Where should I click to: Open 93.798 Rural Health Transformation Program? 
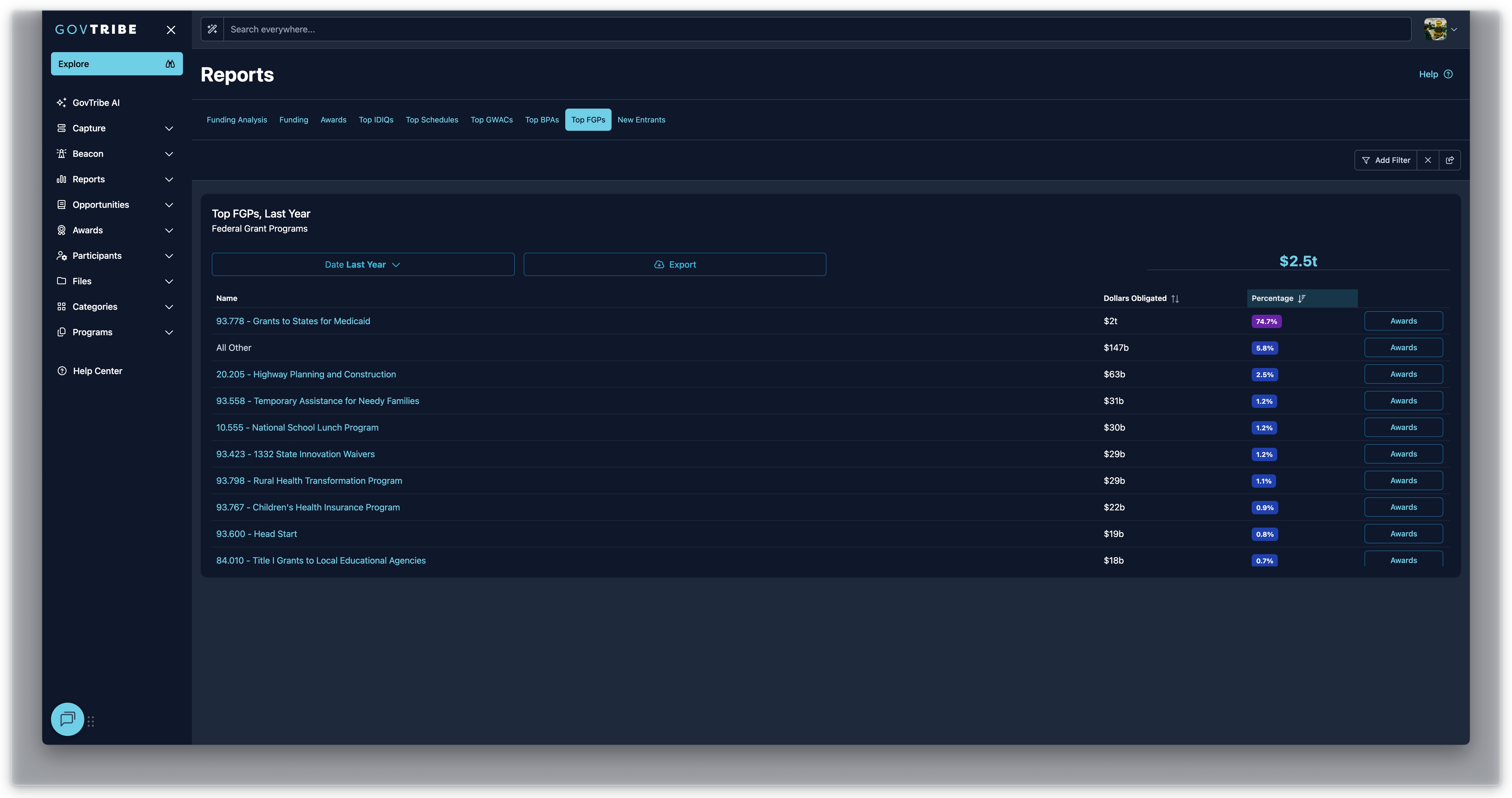309,480
